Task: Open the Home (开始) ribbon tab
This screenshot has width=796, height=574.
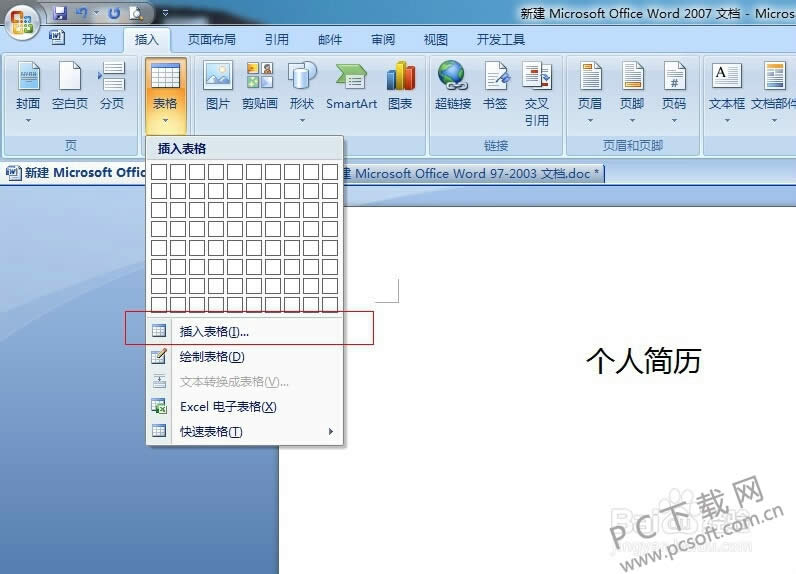Action: (93, 40)
